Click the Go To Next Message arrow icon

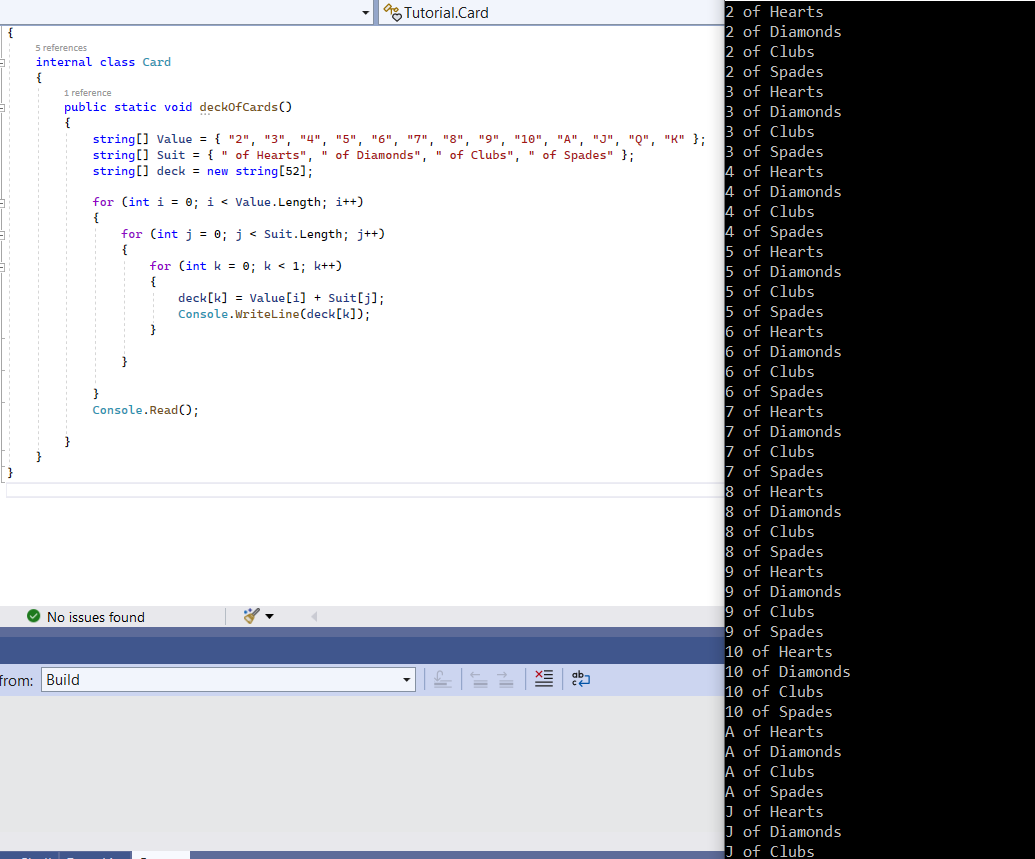pos(505,679)
